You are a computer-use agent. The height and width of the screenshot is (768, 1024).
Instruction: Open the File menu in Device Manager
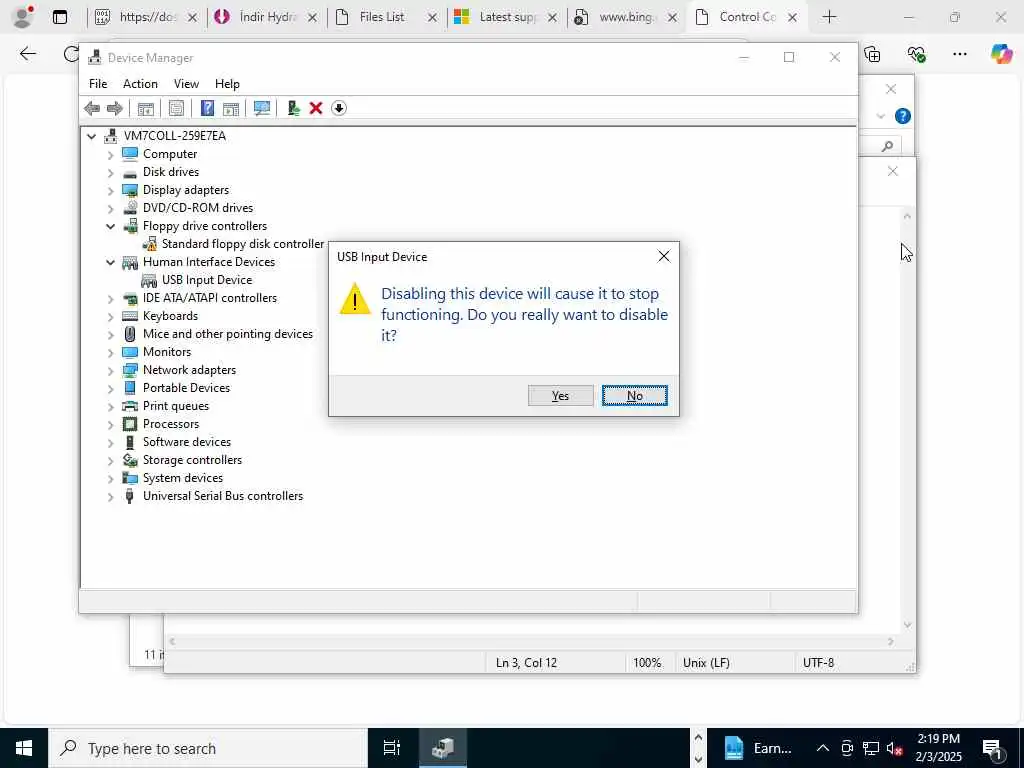tap(98, 84)
